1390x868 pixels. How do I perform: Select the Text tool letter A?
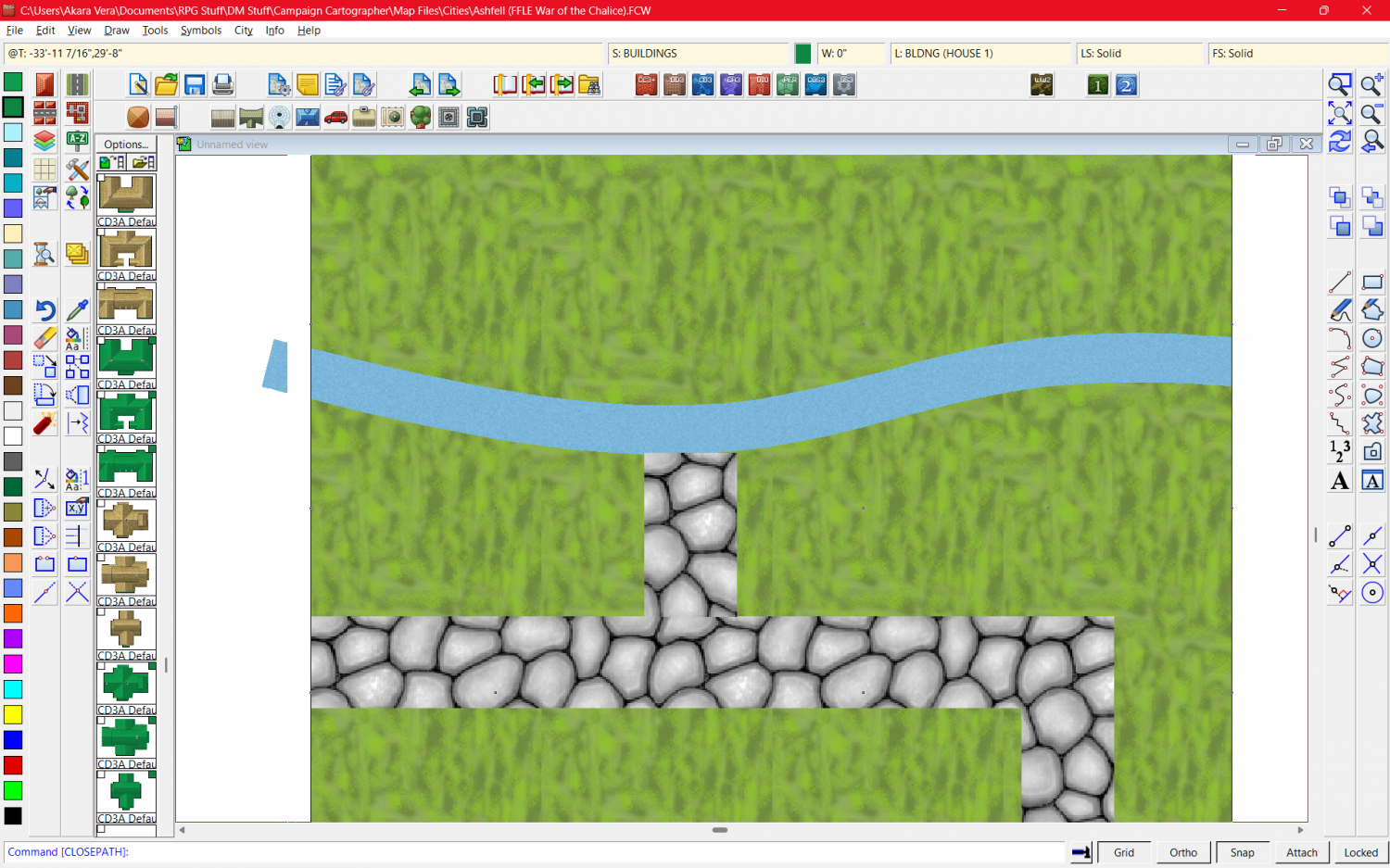[1340, 481]
